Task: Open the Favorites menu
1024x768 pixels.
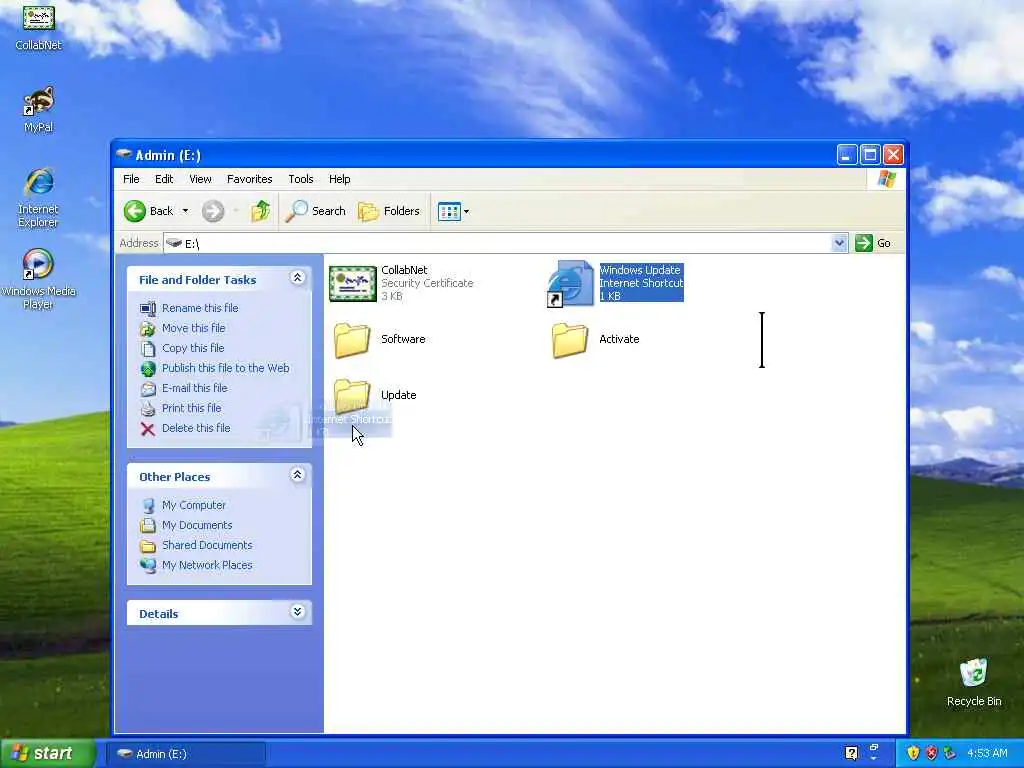Action: pos(249,179)
